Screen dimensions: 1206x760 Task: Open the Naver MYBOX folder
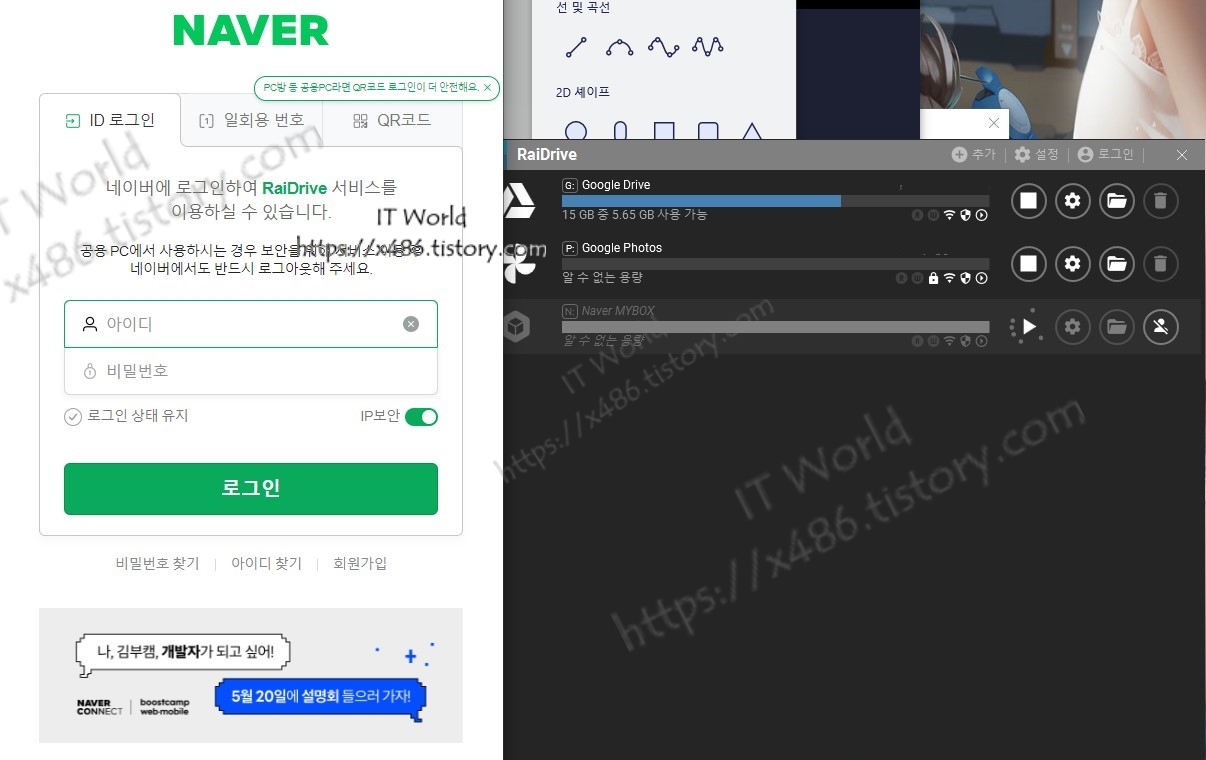[1117, 326]
